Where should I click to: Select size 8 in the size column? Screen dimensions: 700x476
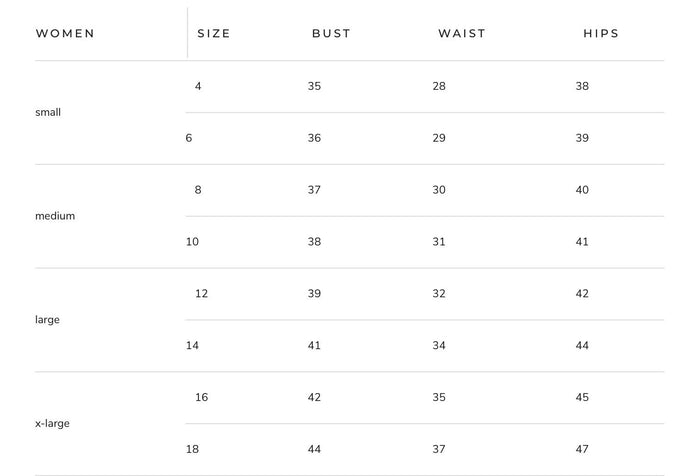[x=198, y=190]
